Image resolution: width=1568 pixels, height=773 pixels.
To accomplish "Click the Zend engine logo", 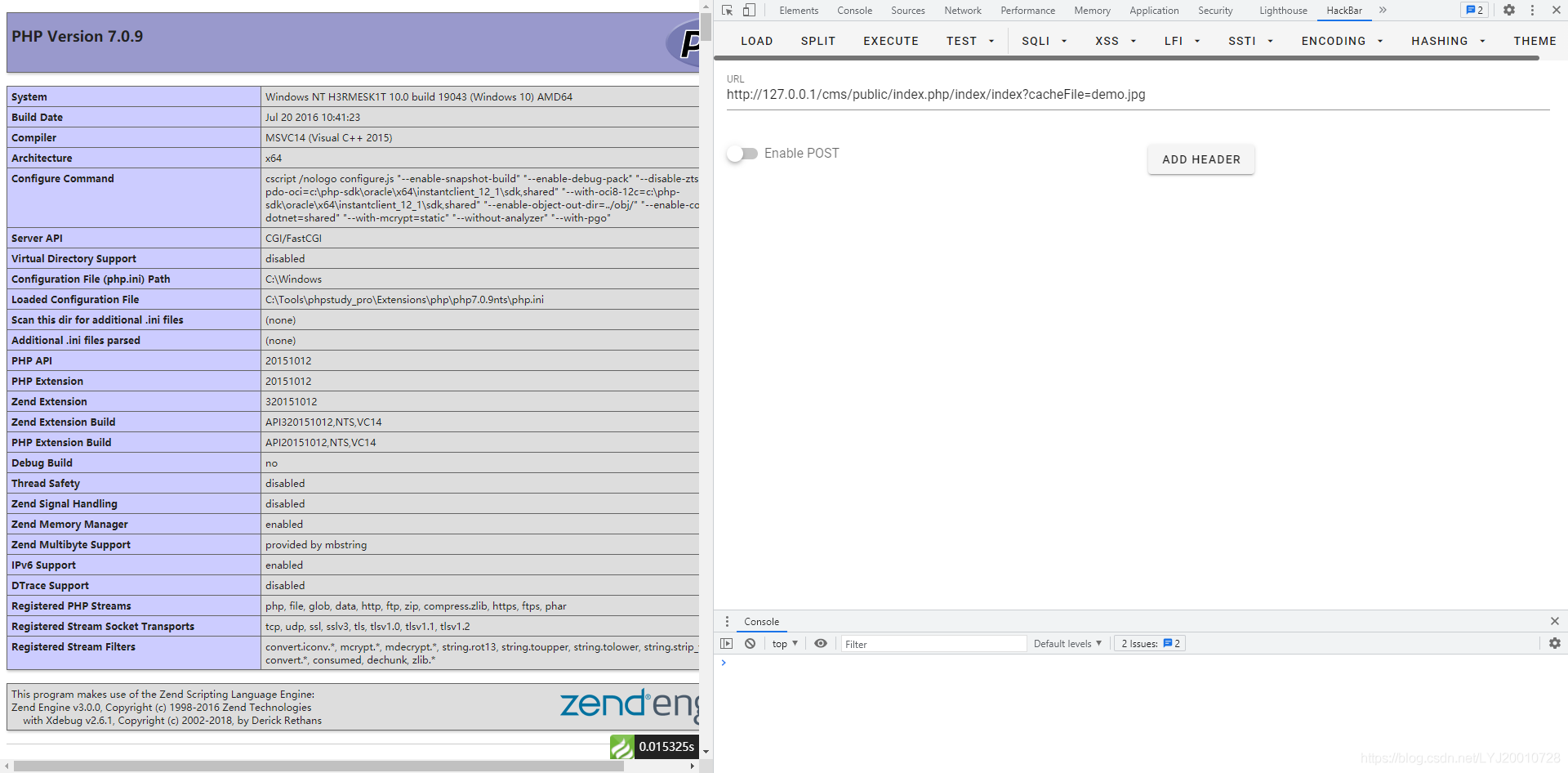I will [x=630, y=706].
